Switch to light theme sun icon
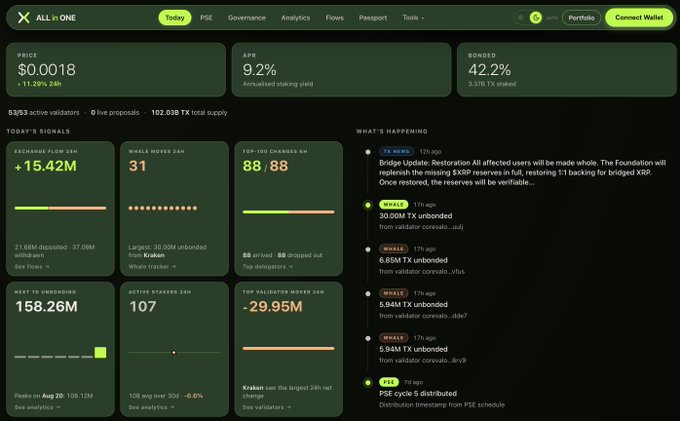Image resolution: width=680 pixels, height=421 pixels. click(521, 18)
